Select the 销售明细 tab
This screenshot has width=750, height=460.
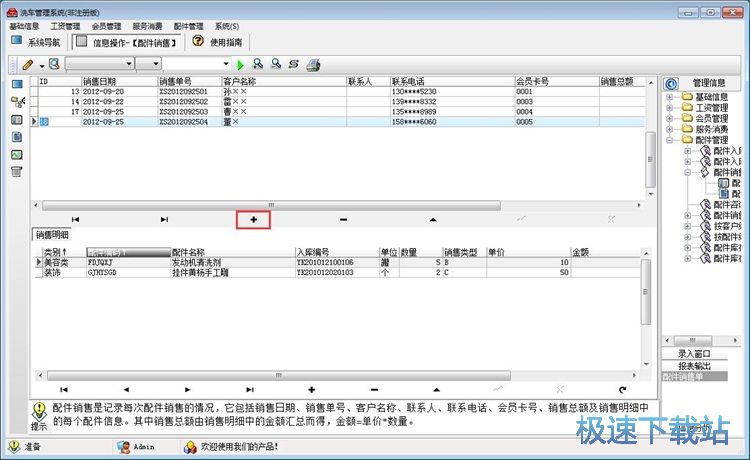click(52, 234)
